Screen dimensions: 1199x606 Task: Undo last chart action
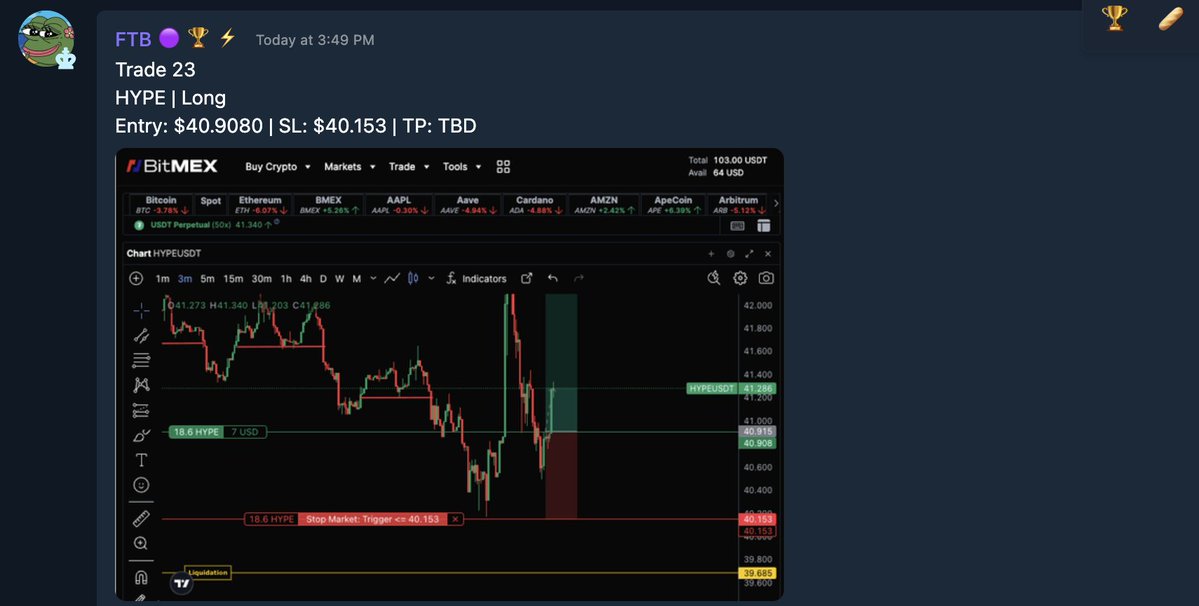click(553, 279)
